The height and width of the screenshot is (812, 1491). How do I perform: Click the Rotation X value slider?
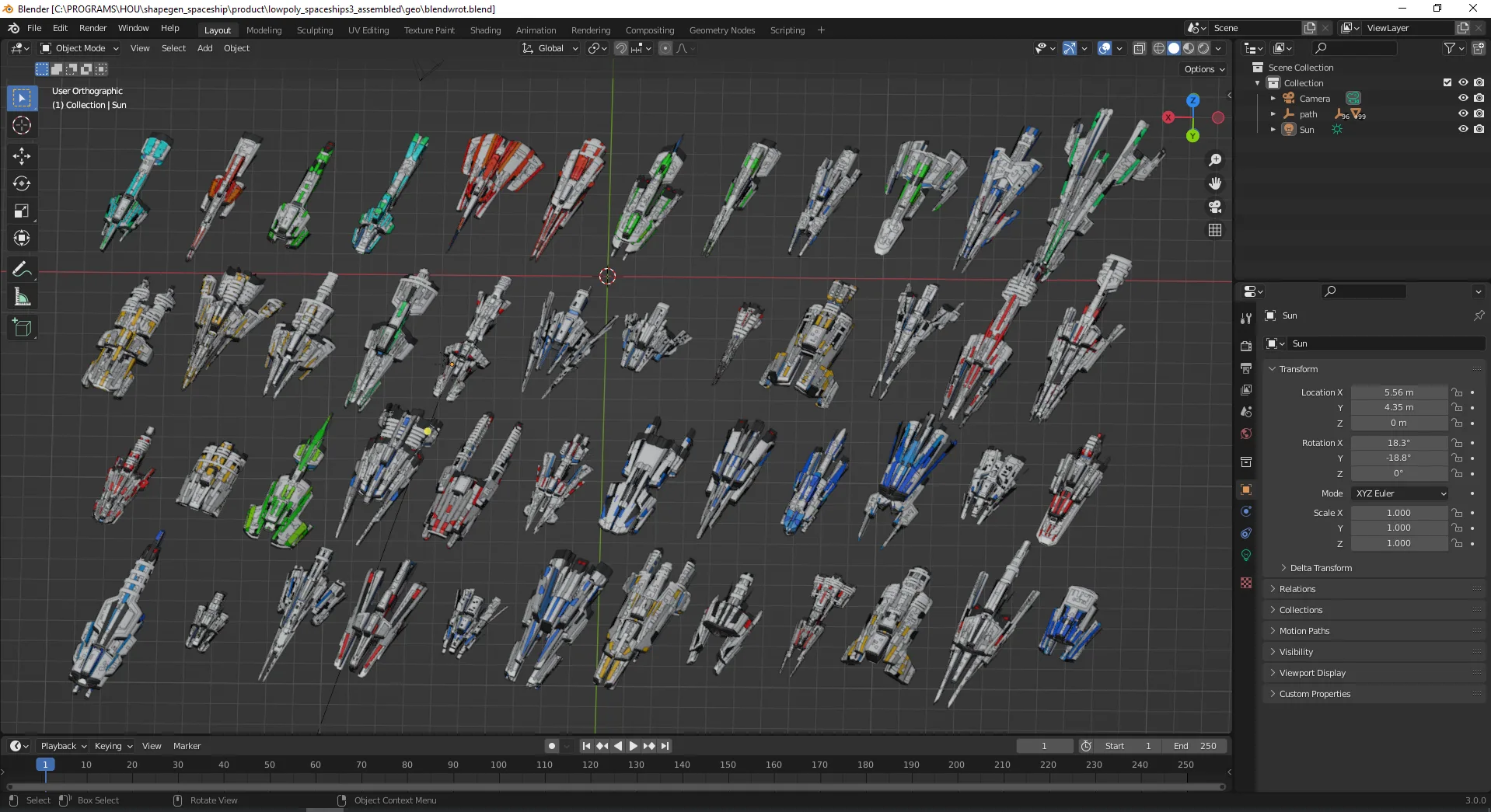pos(1398,443)
